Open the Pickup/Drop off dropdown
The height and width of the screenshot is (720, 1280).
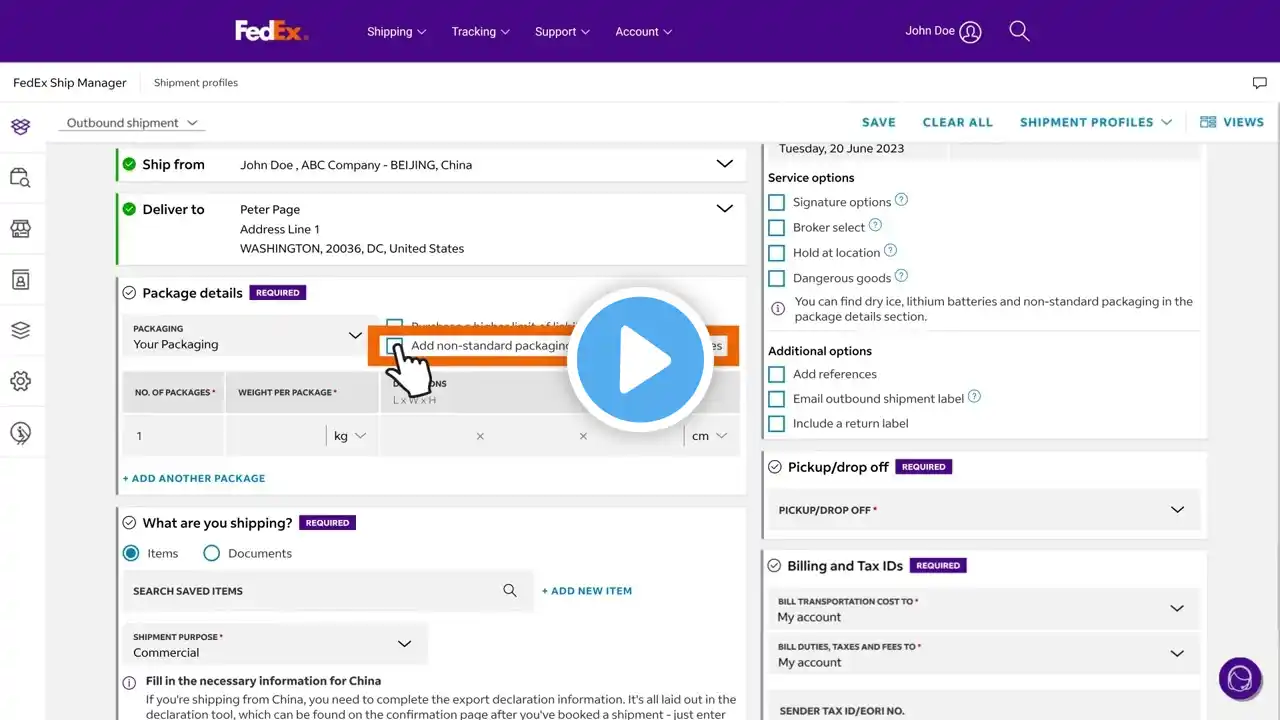click(x=983, y=510)
